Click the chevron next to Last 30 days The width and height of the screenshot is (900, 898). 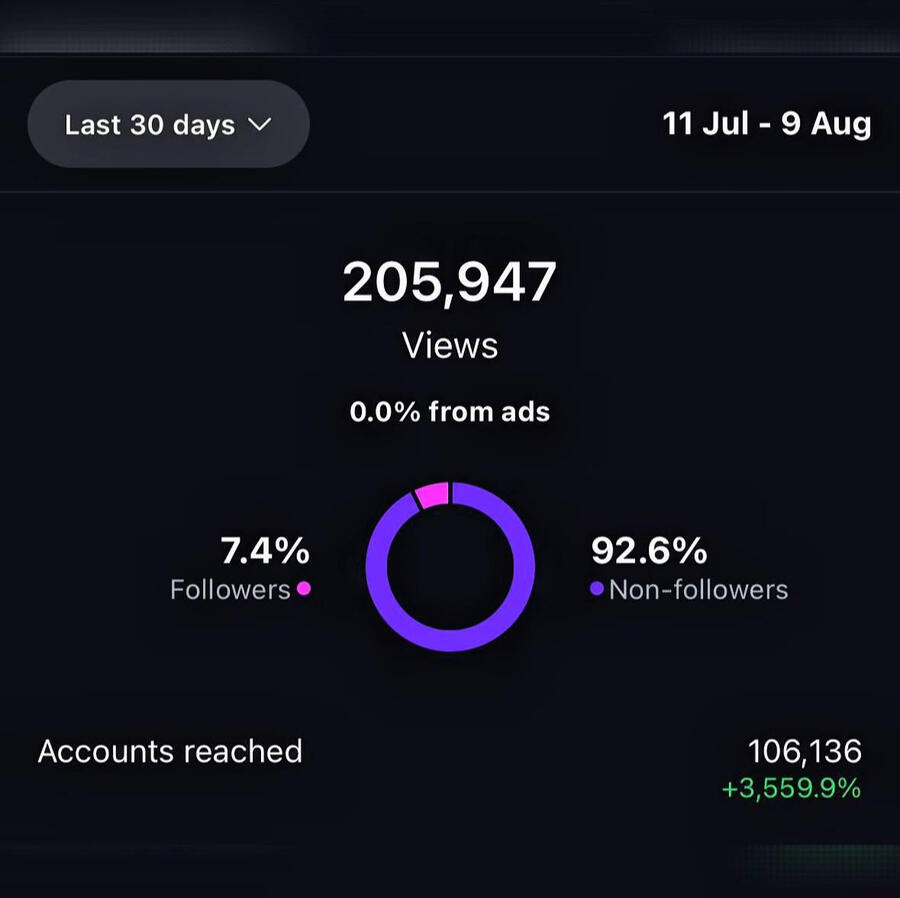click(x=261, y=126)
